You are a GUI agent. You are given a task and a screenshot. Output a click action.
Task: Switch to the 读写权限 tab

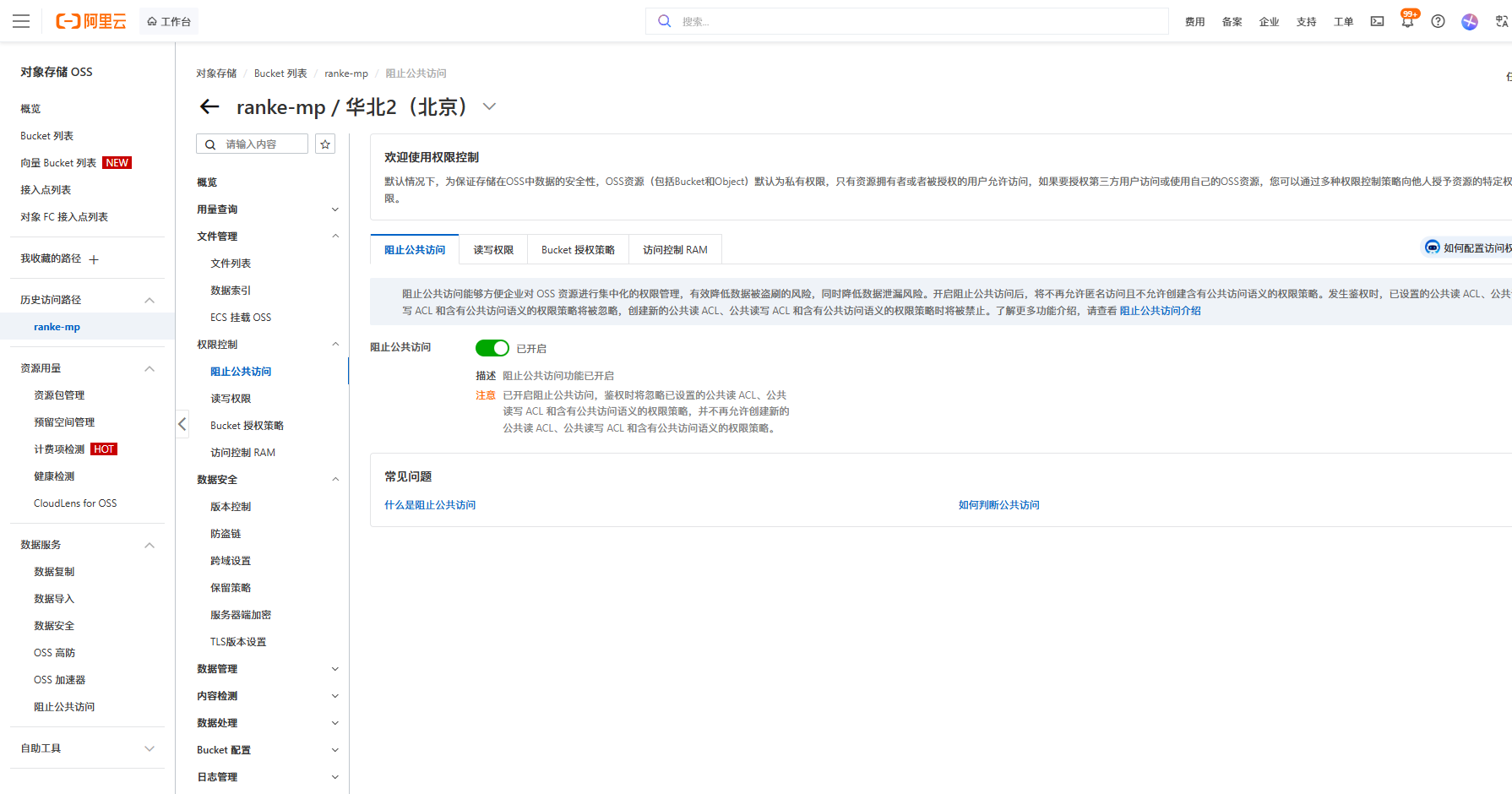click(x=493, y=250)
